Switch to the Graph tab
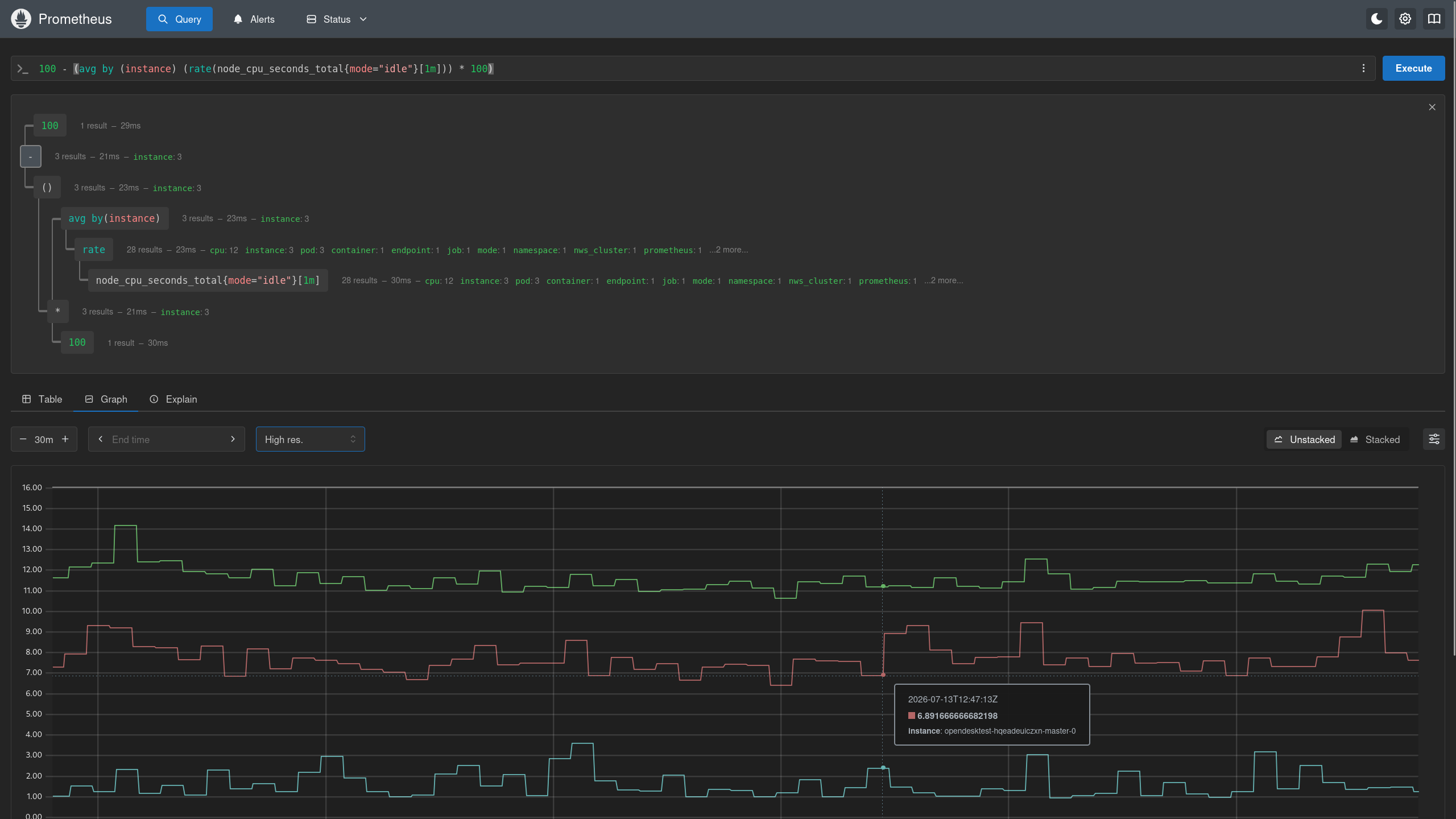 [106, 399]
